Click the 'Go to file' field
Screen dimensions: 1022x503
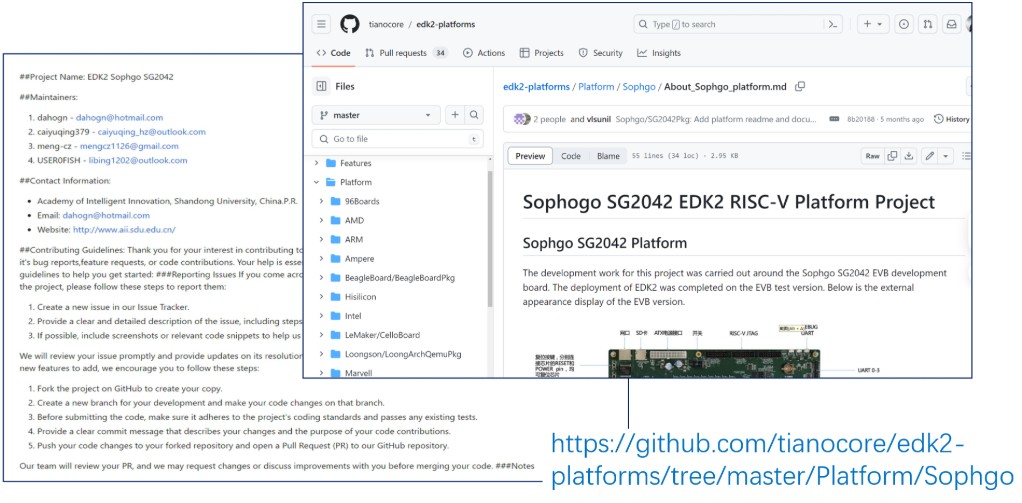[398, 139]
